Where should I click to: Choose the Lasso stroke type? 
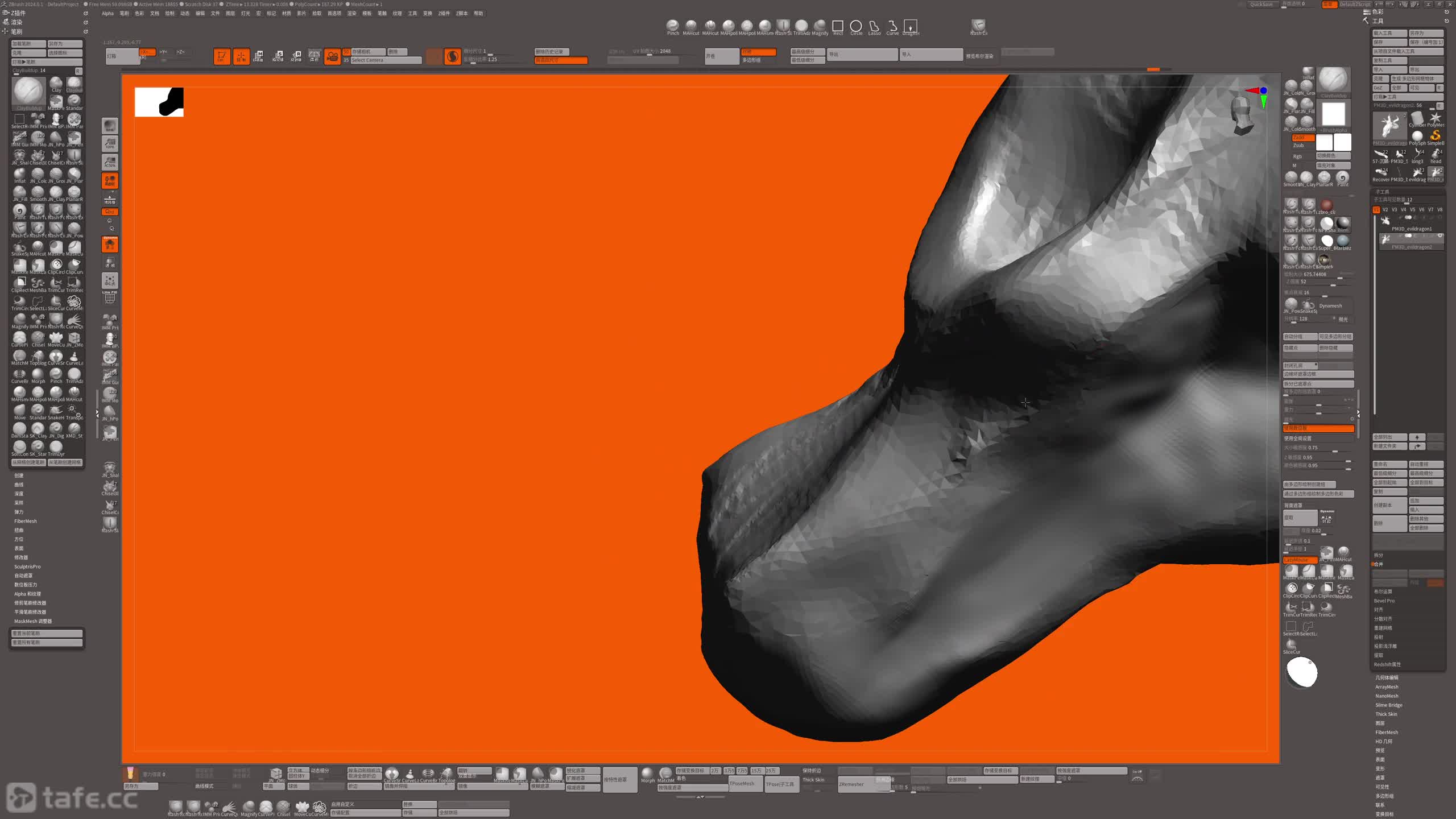tap(874, 27)
